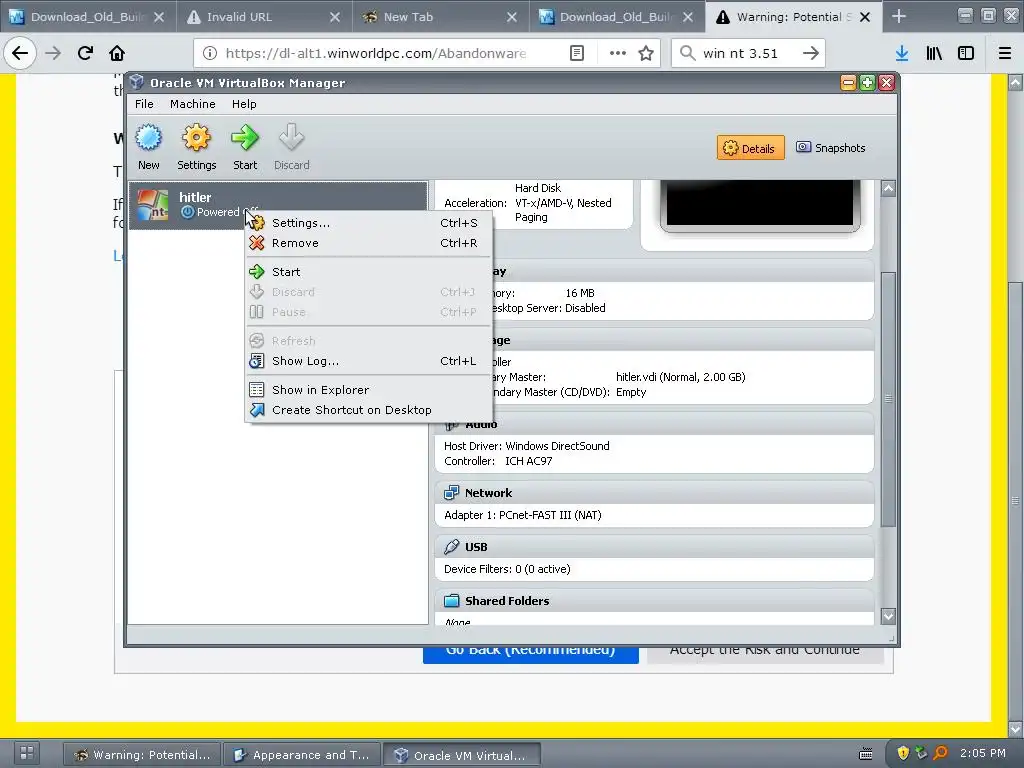
Task: Click Show Log icon in context menu
Action: [257, 361]
